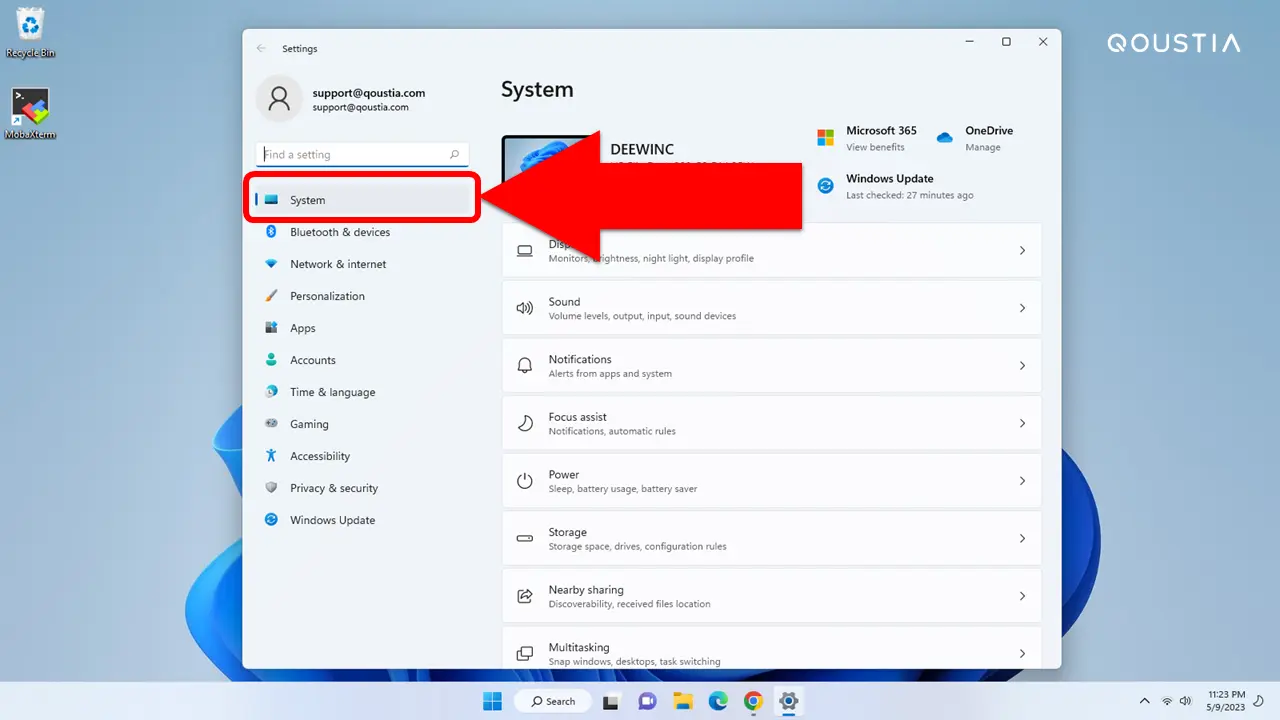Viewport: 1280px width, 720px height.
Task: Click the Power settings title
Action: tap(564, 475)
